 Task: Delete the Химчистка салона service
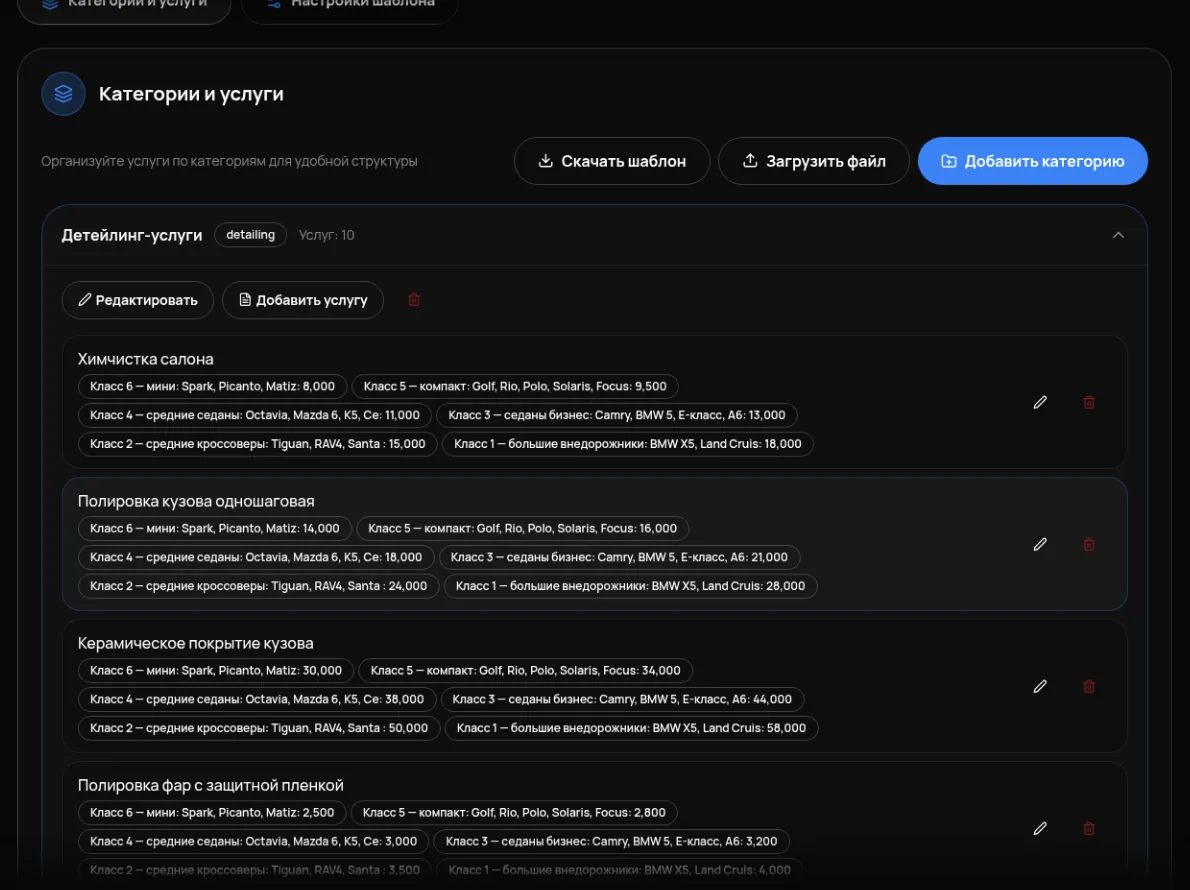(1089, 402)
